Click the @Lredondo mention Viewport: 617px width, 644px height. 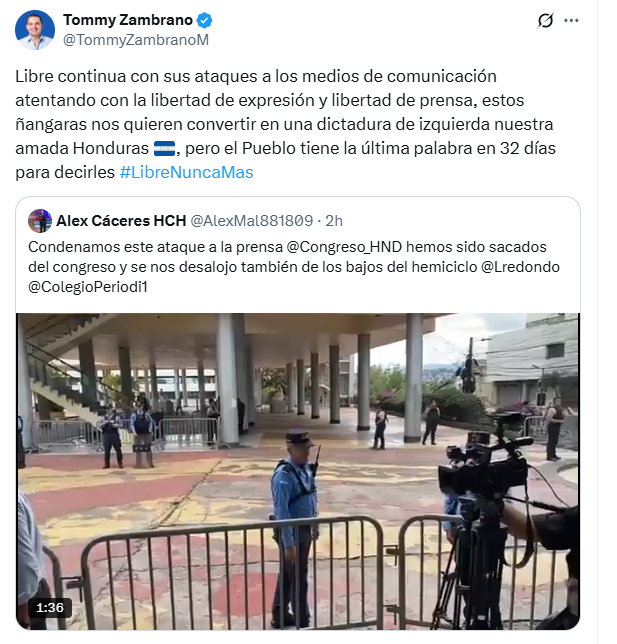(x=520, y=267)
